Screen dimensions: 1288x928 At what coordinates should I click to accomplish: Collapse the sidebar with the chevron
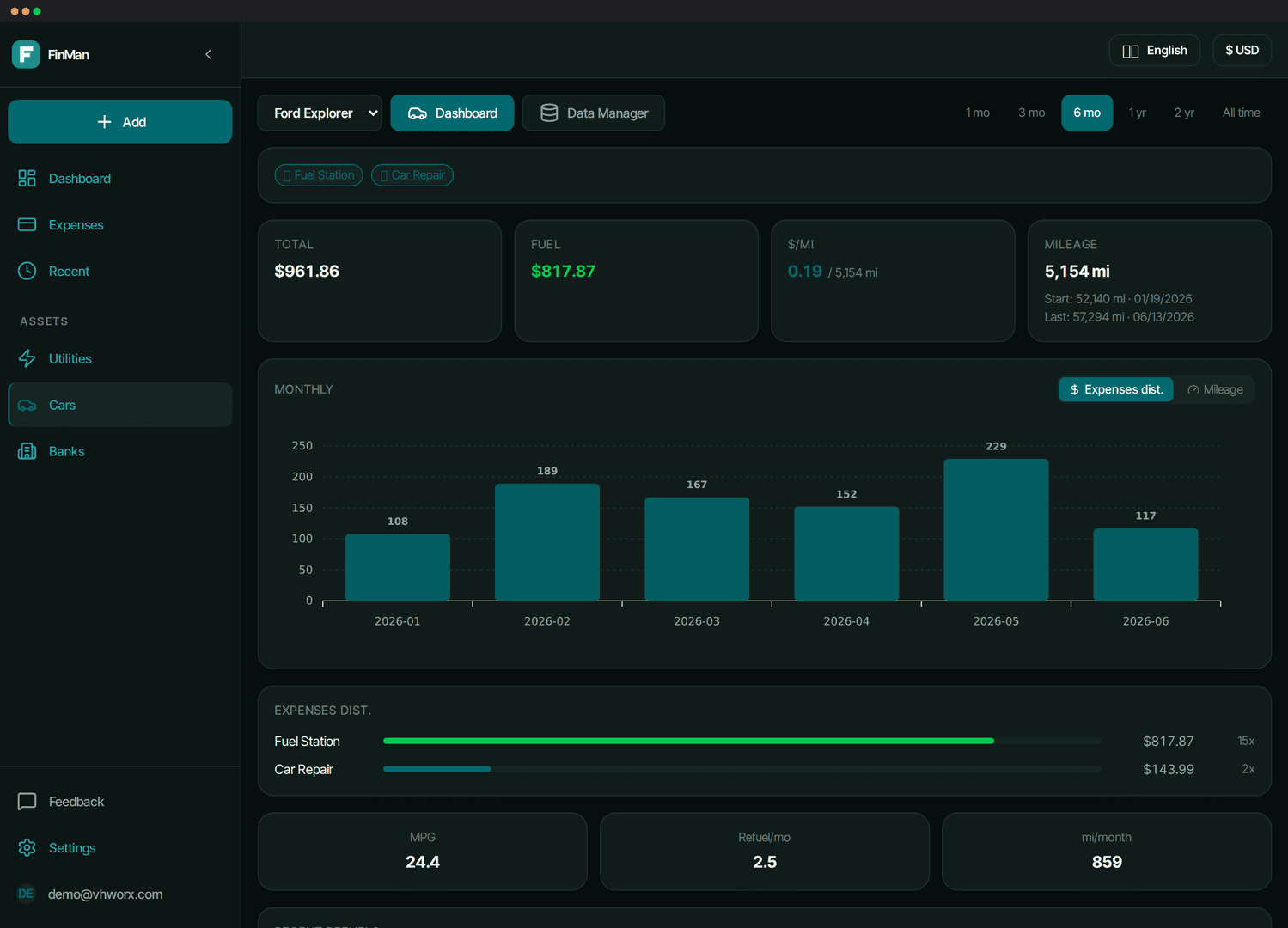209,54
